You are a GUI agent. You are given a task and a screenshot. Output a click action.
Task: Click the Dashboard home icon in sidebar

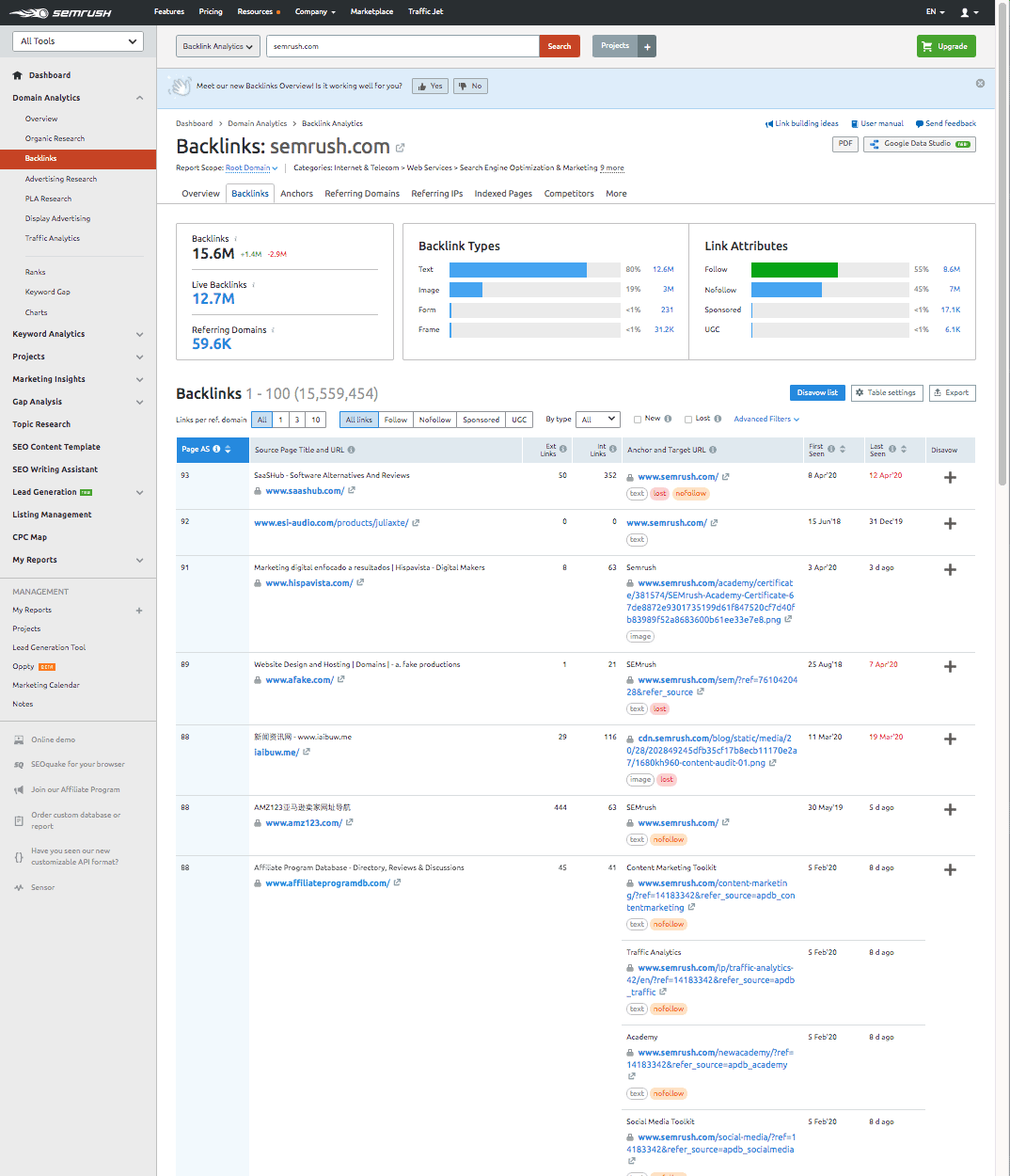point(17,75)
